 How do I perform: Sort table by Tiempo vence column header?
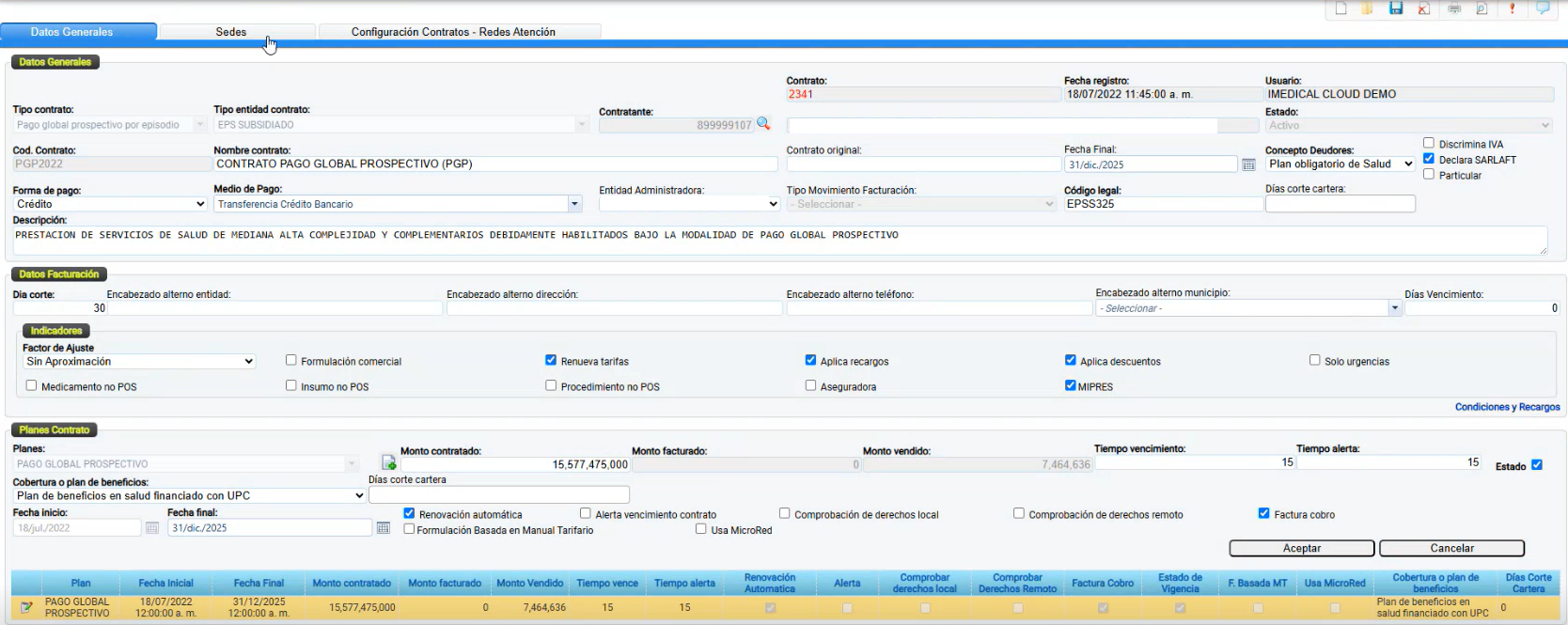point(607,584)
